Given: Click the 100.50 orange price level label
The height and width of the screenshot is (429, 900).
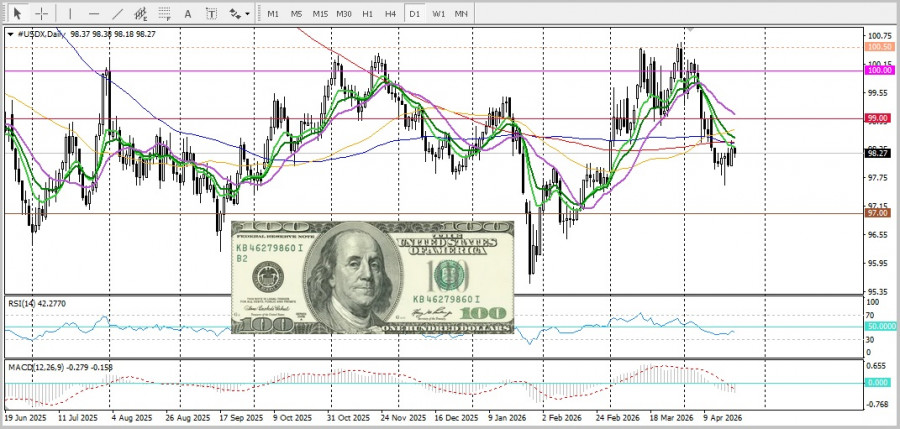Looking at the screenshot, I should [880, 47].
